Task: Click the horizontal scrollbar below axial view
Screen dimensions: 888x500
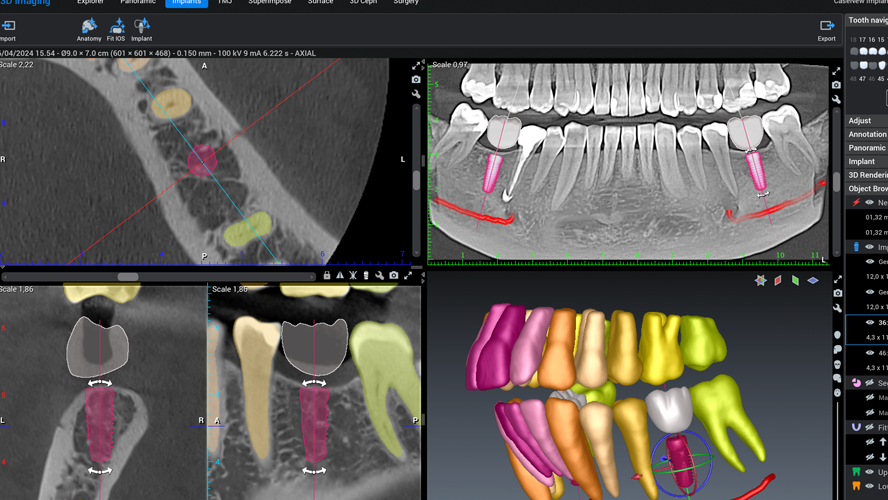Action: point(128,276)
